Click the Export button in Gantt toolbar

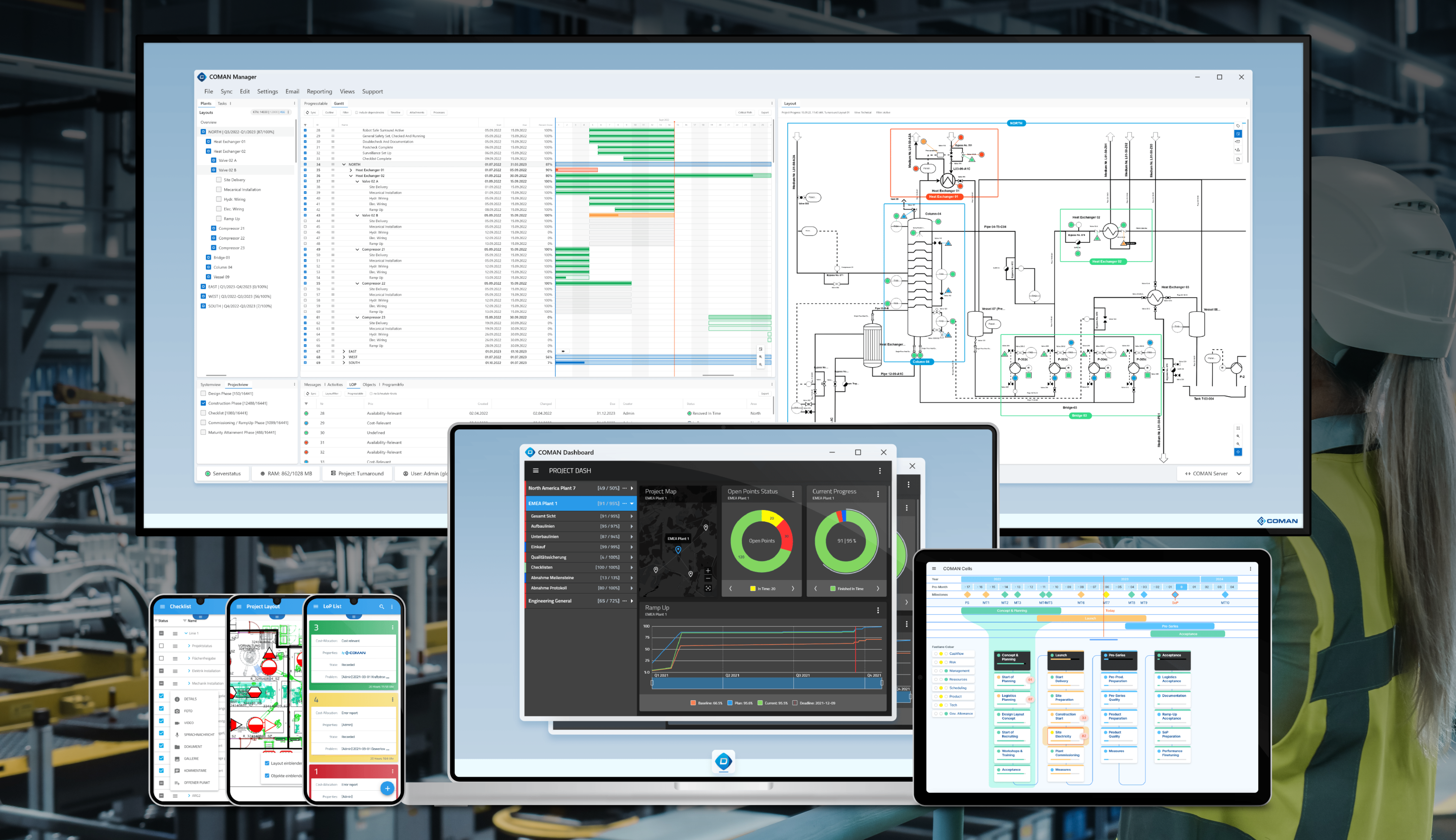(x=765, y=112)
